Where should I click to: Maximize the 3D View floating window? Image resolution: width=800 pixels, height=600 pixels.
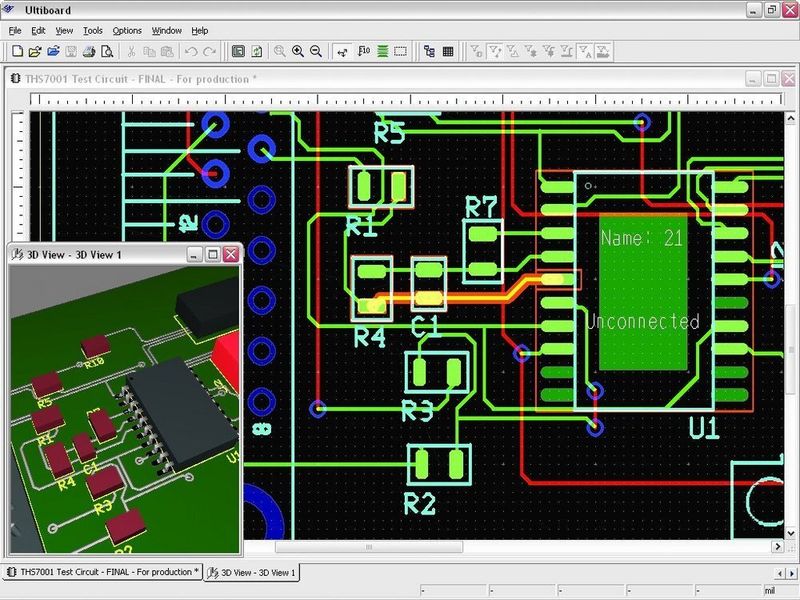(213, 254)
